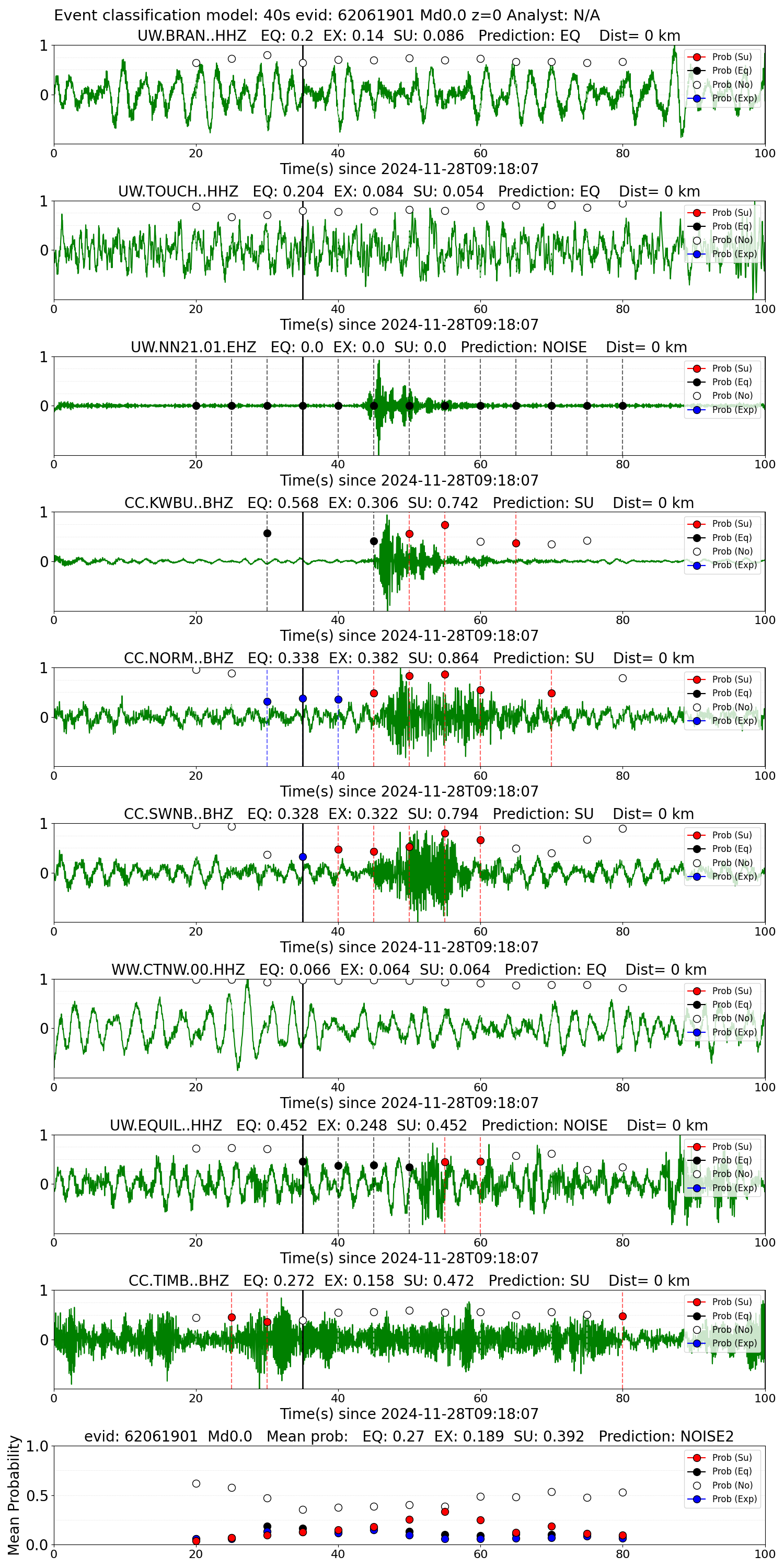Viewport: 784px width, 1568px height.
Task: Click the UW.EQUIL..HHZ subplot title
Action: (409, 1125)
